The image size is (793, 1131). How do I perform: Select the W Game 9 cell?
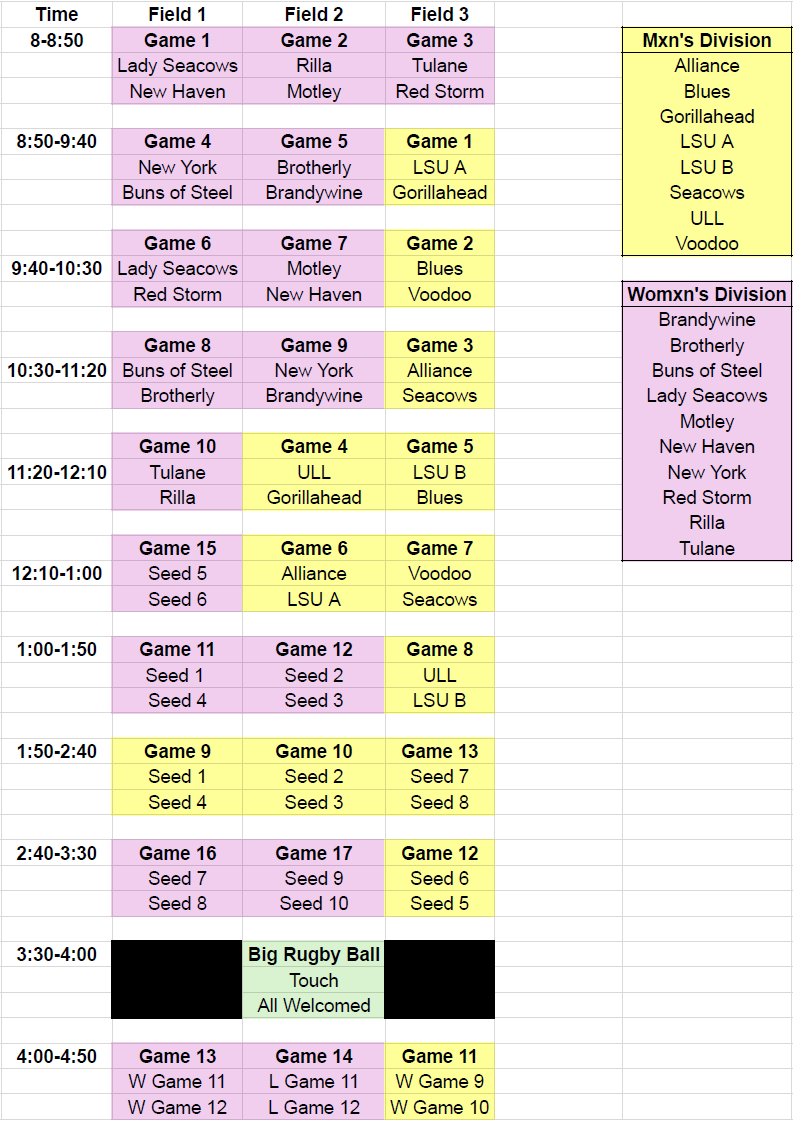(439, 1082)
